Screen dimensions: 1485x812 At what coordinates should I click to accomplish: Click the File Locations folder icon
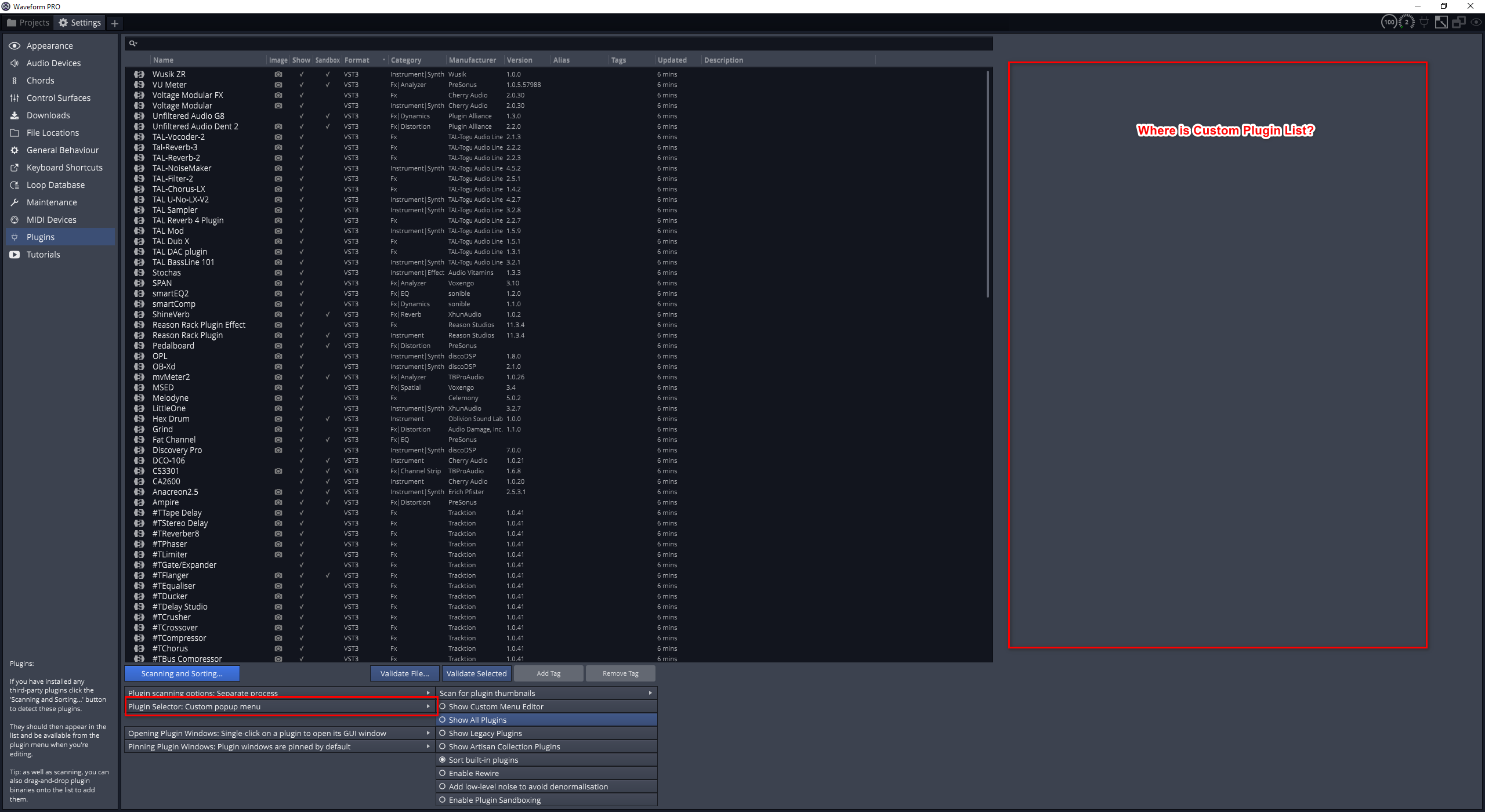pyautogui.click(x=15, y=133)
